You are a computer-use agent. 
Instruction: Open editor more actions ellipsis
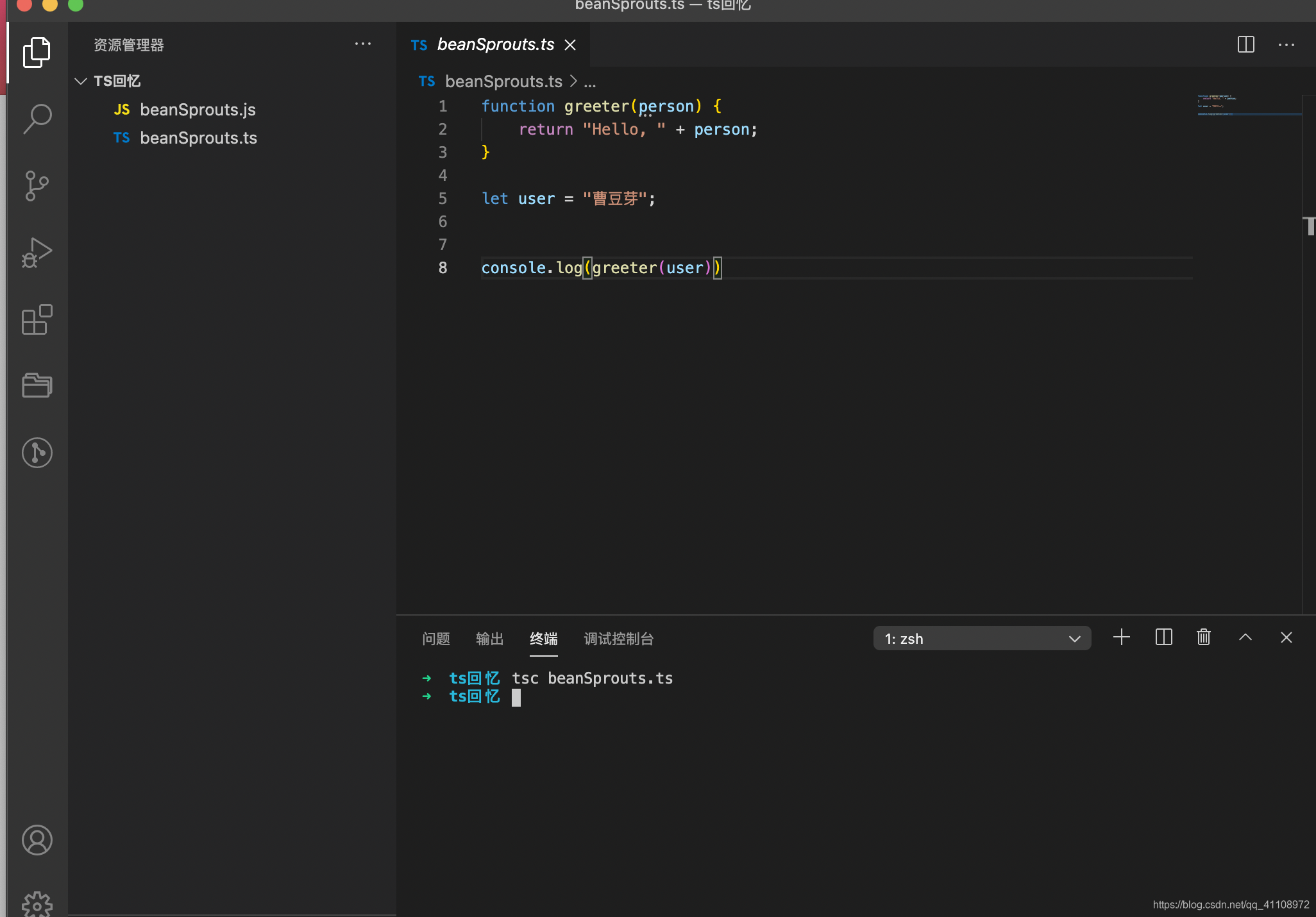[1286, 44]
